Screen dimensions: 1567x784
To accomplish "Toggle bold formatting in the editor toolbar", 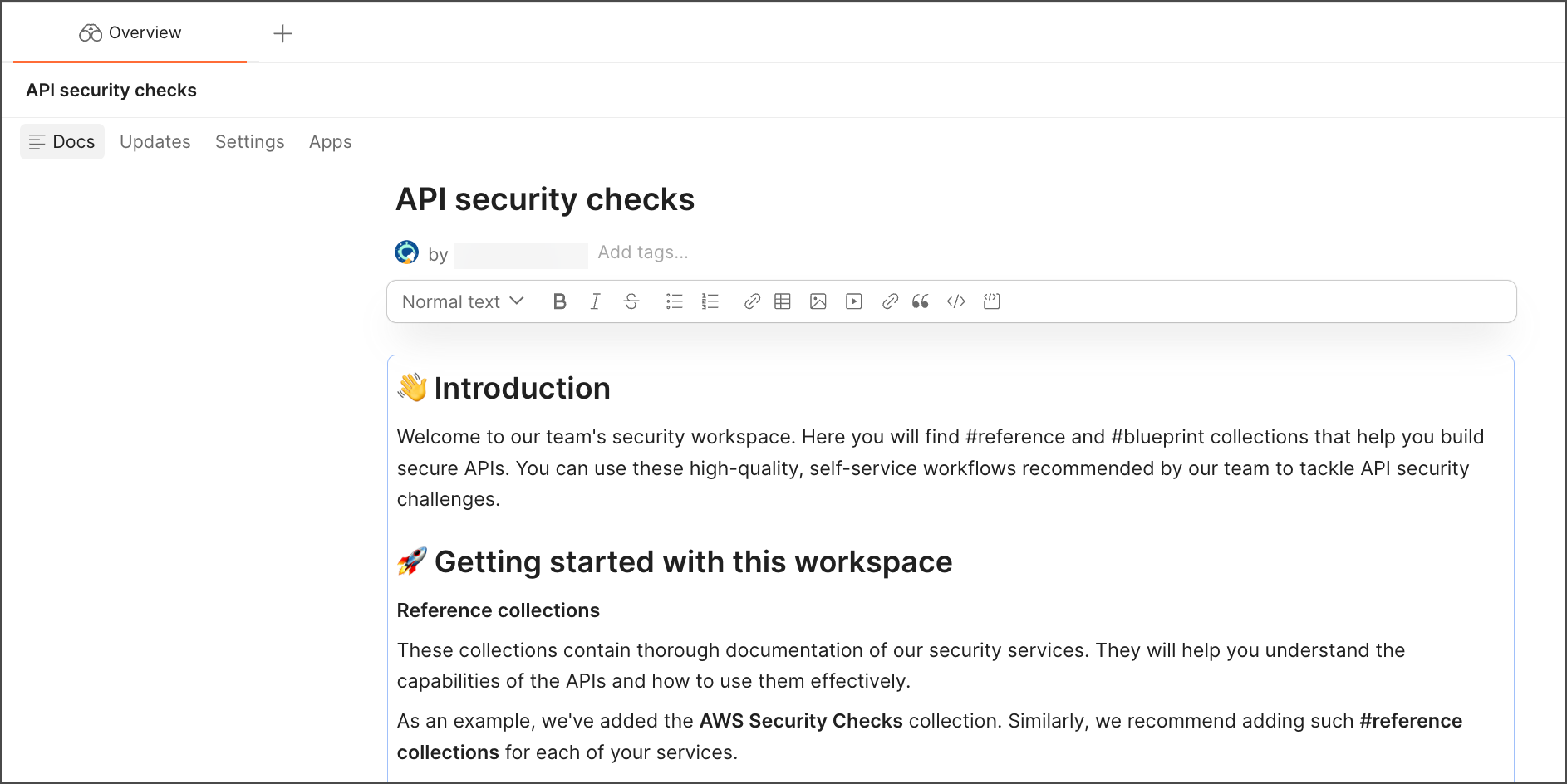I will [x=559, y=301].
